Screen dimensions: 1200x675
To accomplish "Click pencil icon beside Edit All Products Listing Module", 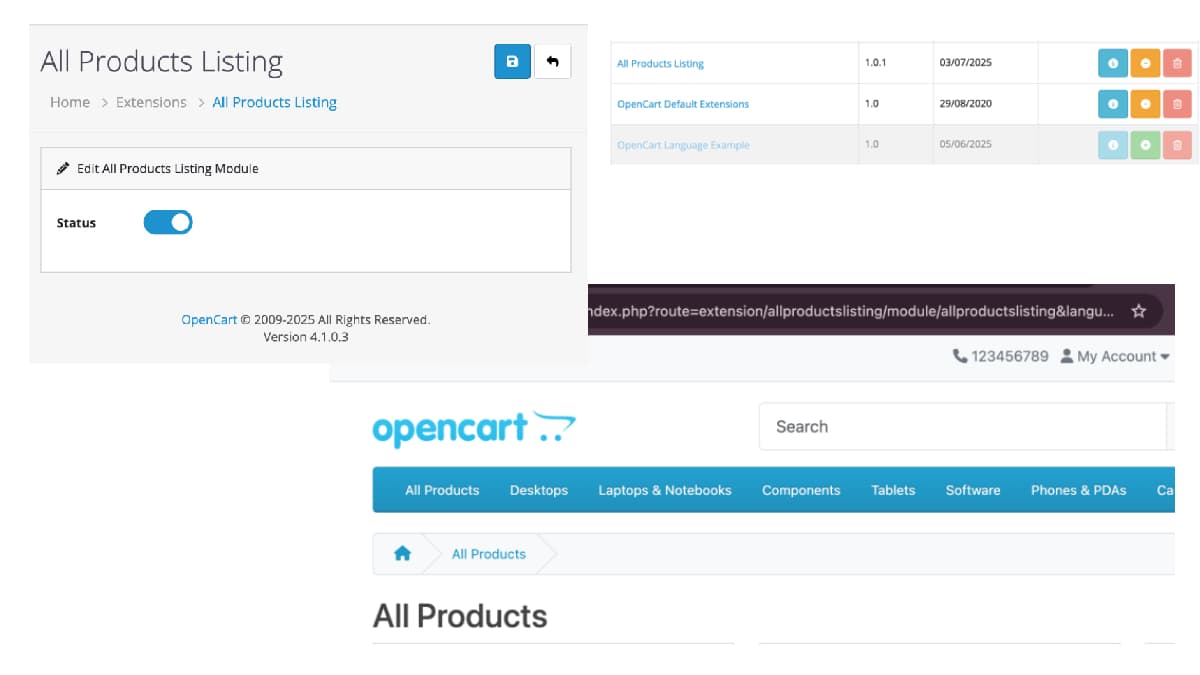I will pyautogui.click(x=63, y=169).
